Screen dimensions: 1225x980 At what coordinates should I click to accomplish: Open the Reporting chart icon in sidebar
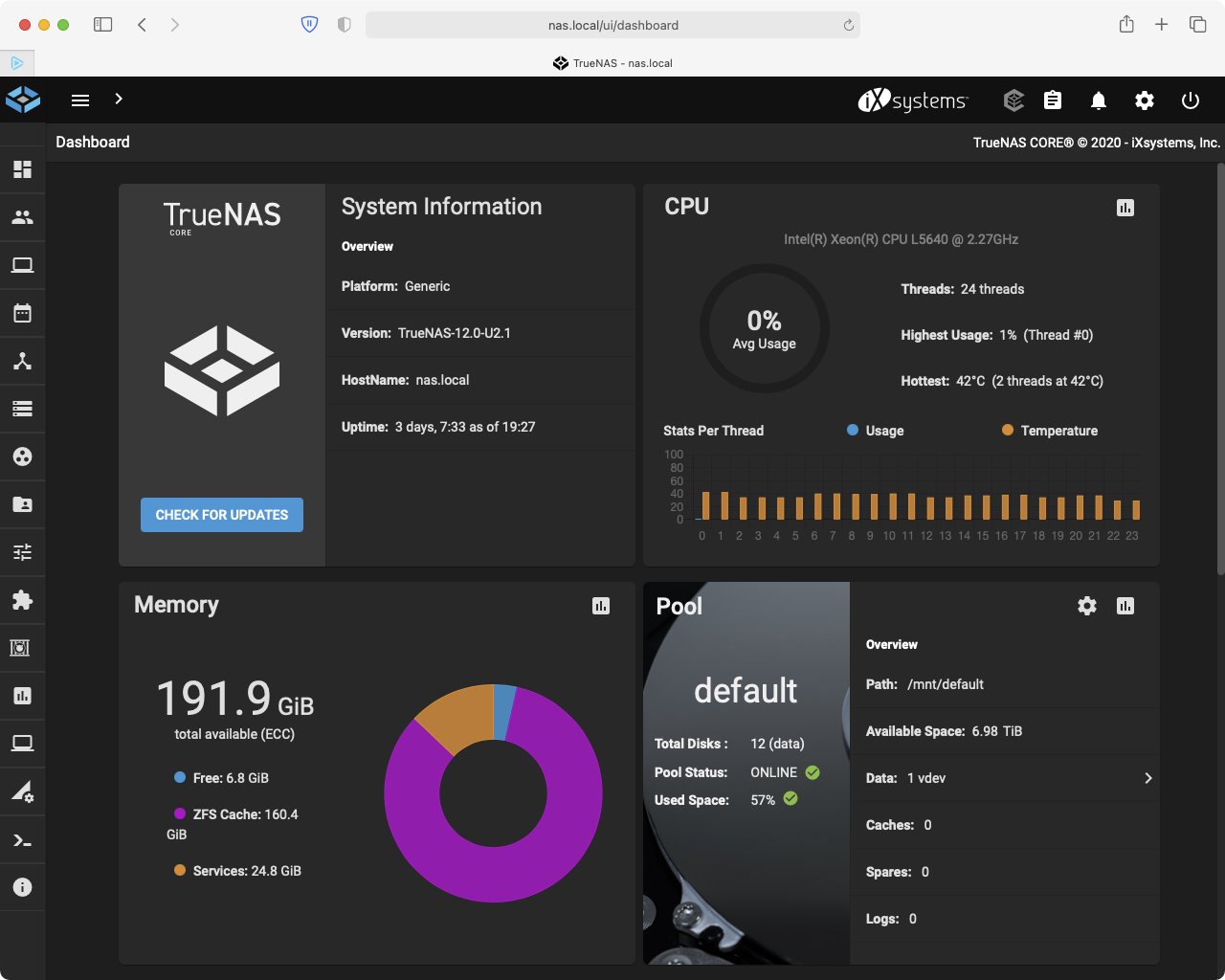click(x=22, y=696)
